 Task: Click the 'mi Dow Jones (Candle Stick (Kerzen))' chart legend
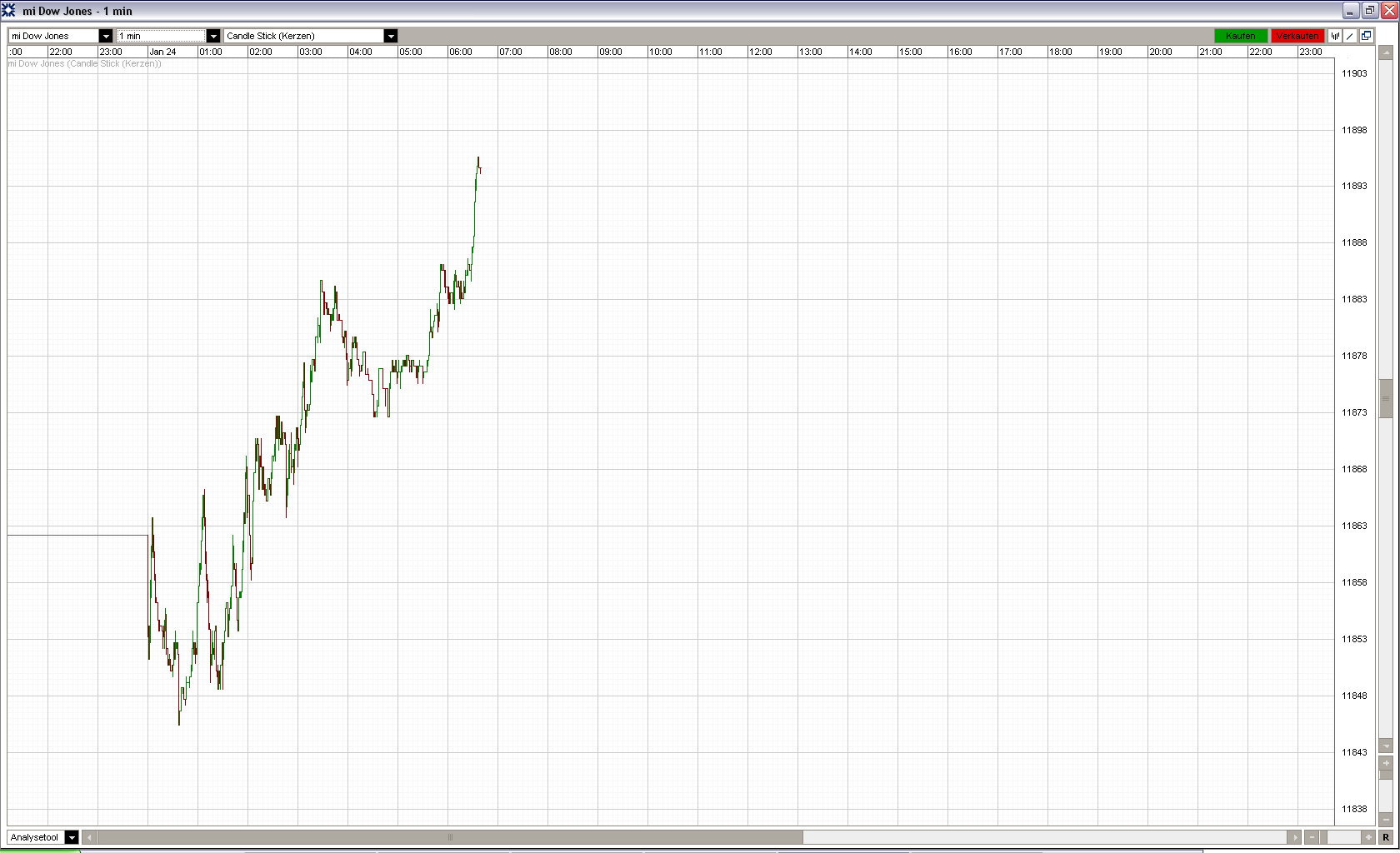point(85,63)
